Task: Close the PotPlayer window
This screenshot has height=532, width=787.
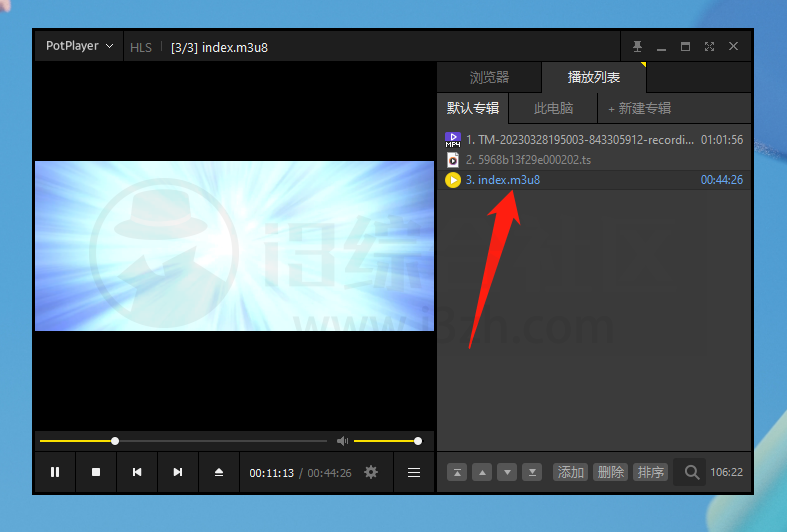Action: click(x=733, y=46)
